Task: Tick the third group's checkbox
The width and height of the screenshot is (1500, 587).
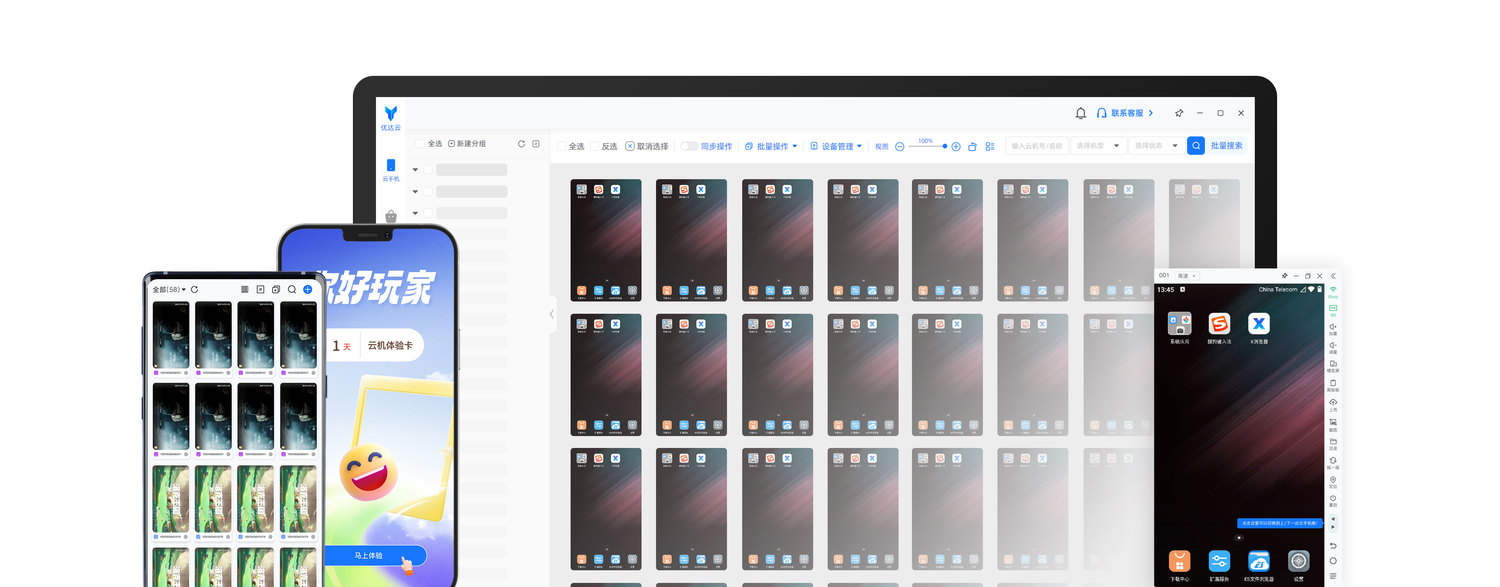Action: [x=429, y=213]
